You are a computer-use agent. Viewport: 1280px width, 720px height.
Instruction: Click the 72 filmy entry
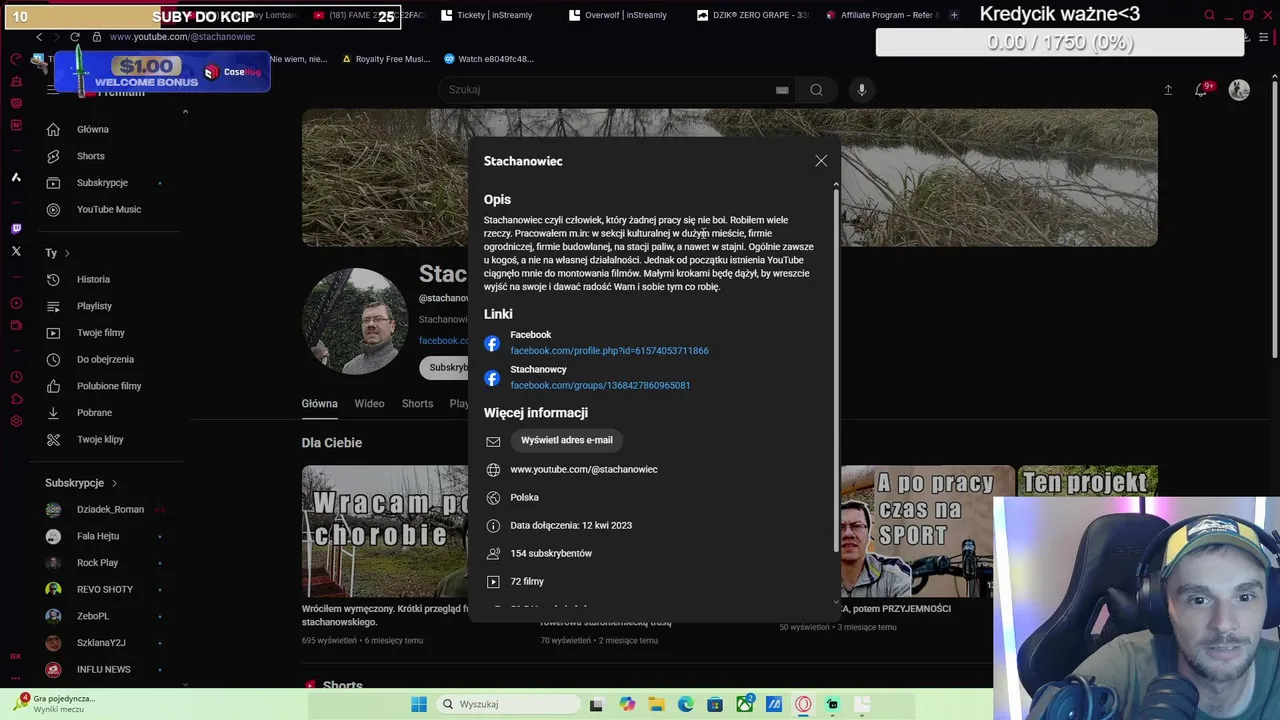[527, 581]
